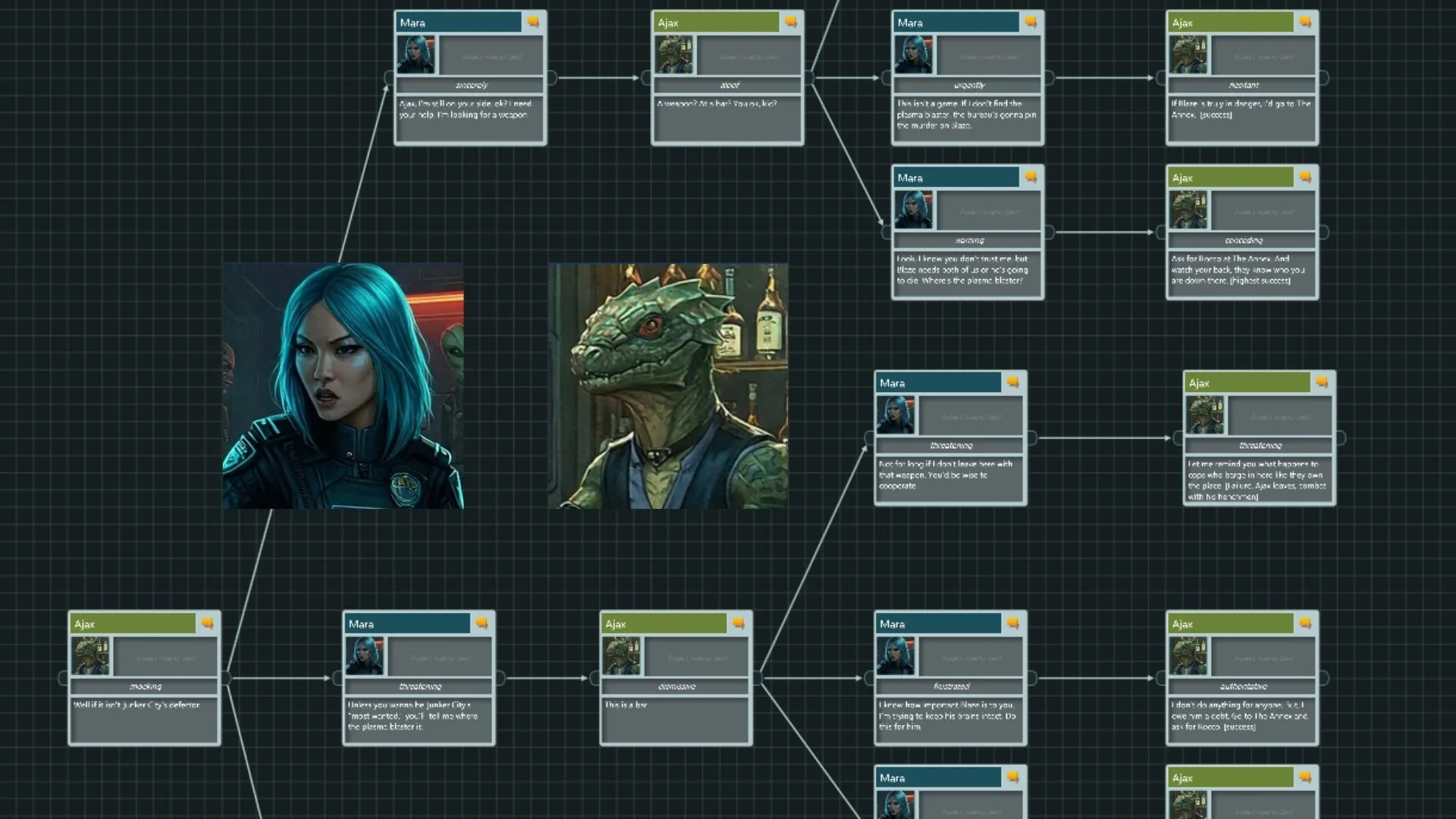Click the Mara title bar on 'warning' node
Viewport: 1456px width, 819px height.
(x=955, y=177)
